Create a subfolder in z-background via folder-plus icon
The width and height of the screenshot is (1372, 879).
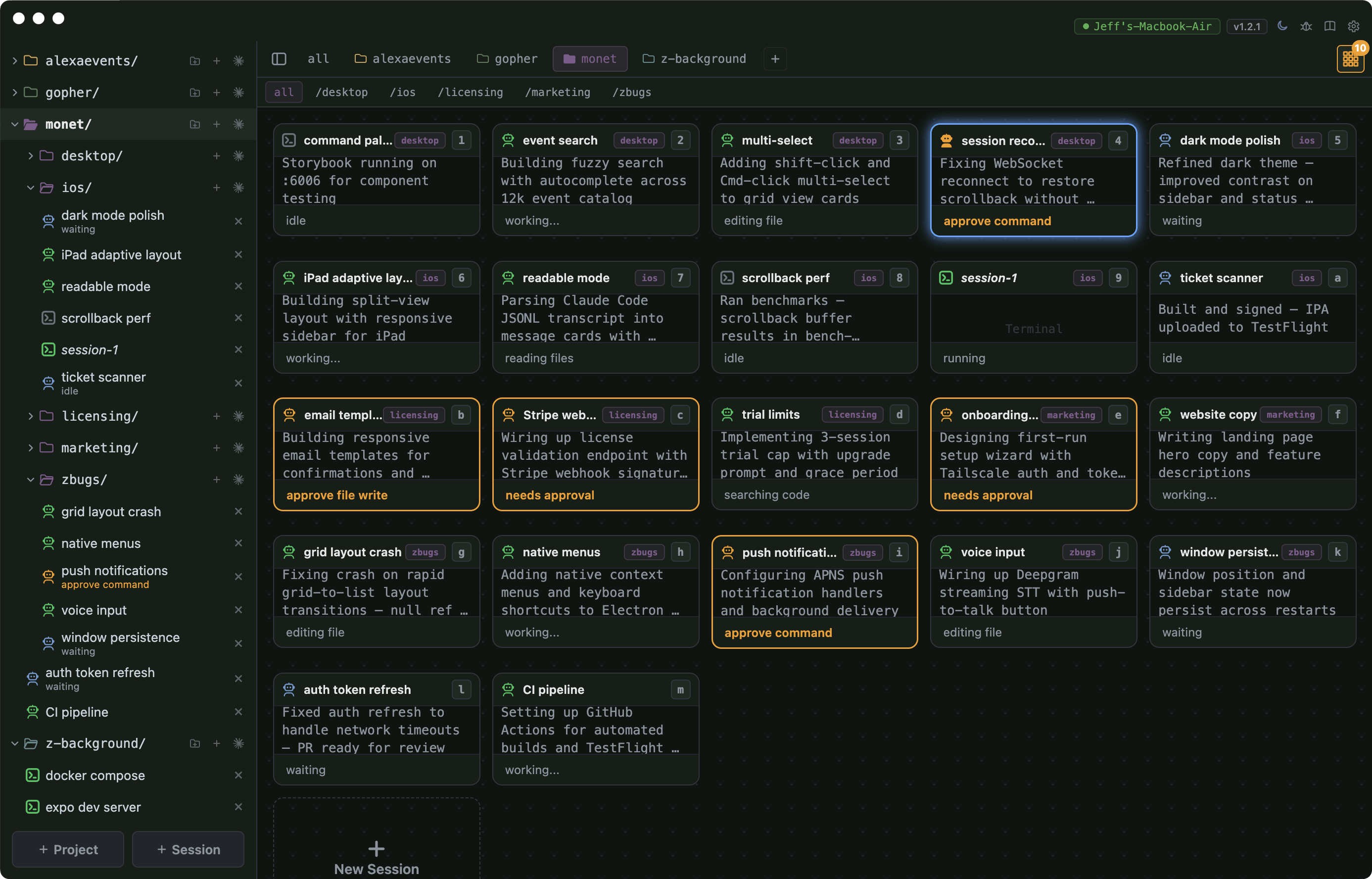[194, 742]
